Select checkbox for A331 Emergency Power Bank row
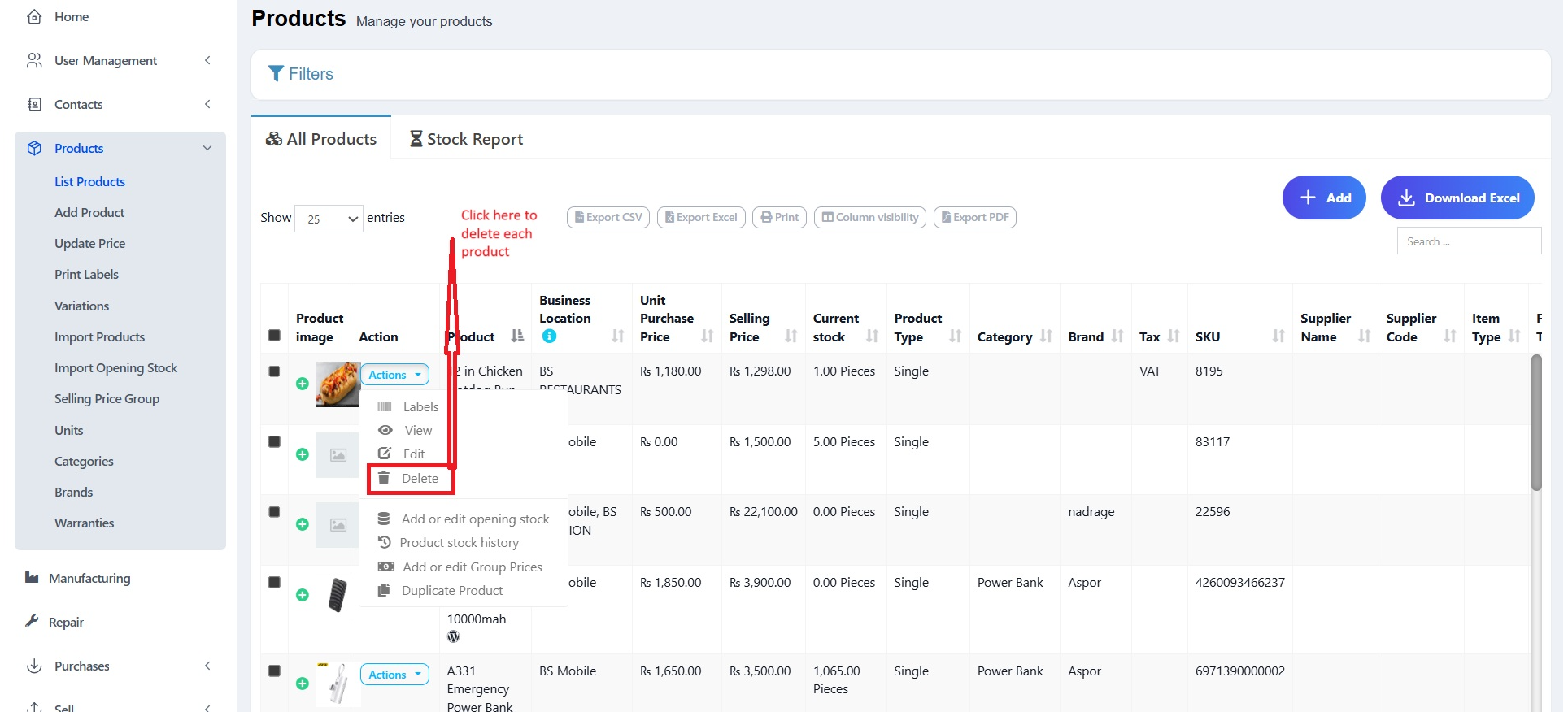Viewport: 1568px width, 712px height. [275, 671]
